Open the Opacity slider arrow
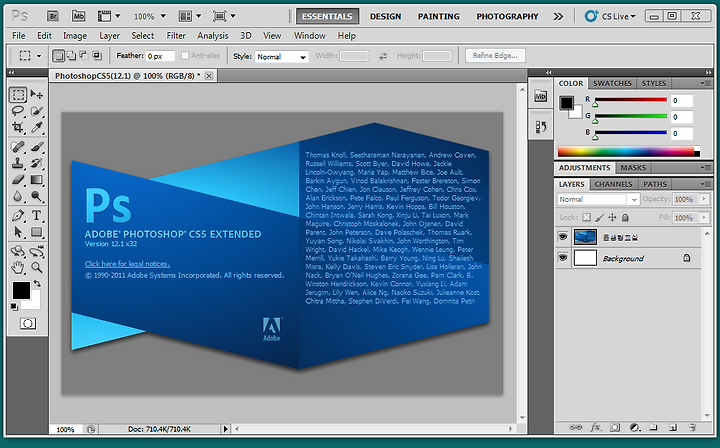 pyautogui.click(x=704, y=199)
